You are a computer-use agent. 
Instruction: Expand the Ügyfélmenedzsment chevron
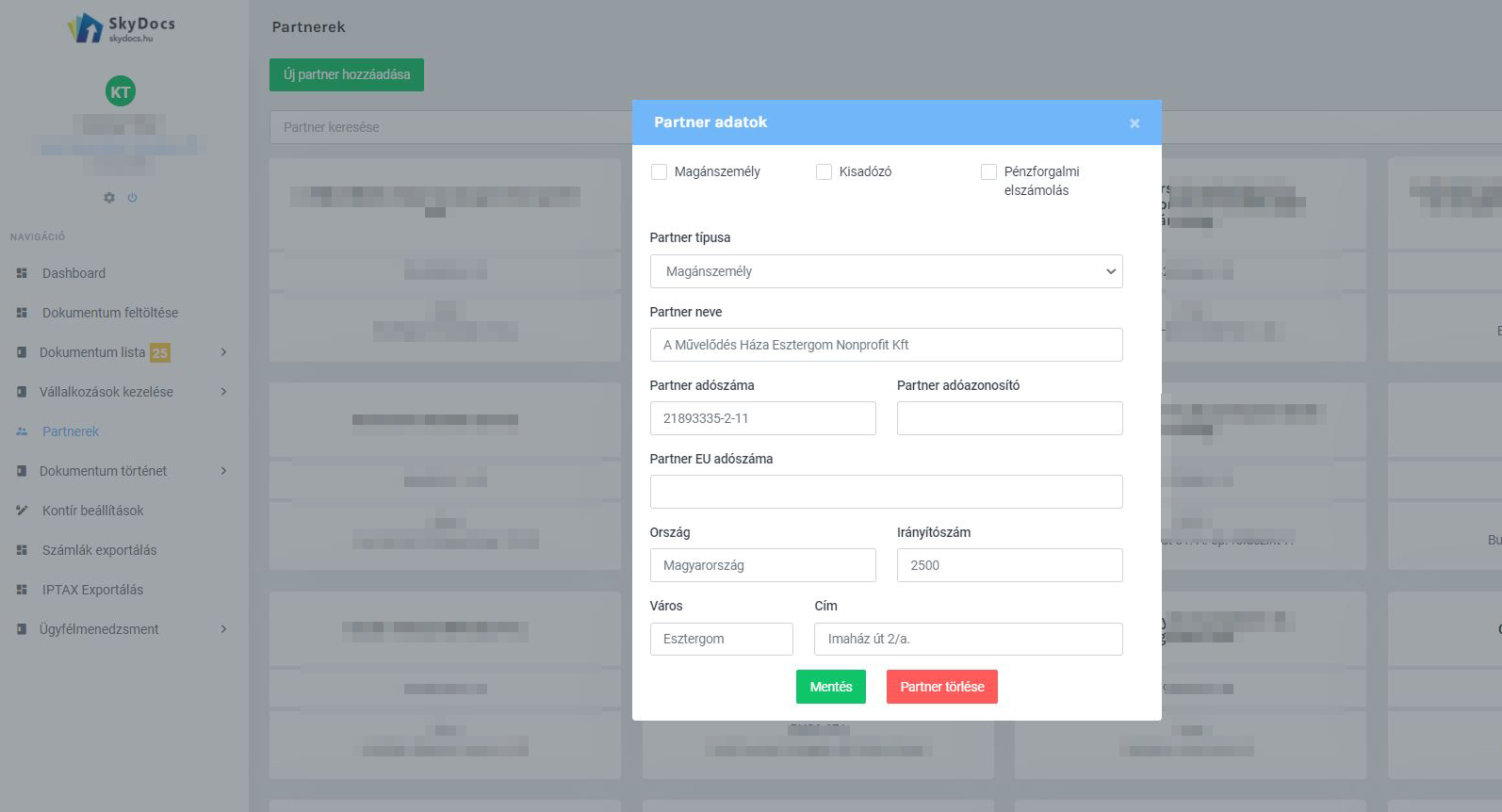223,629
